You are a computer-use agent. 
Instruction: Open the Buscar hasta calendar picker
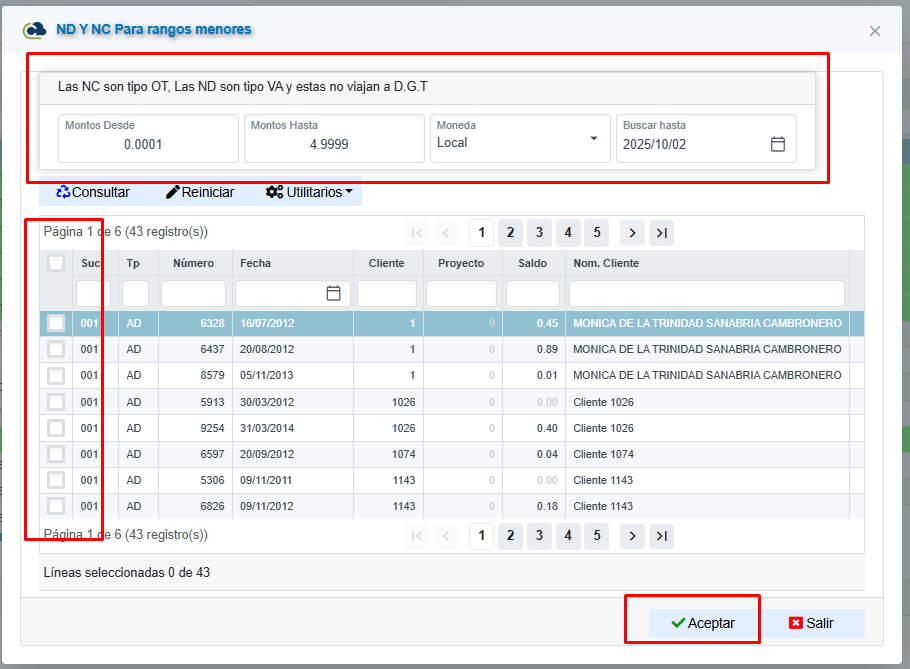click(x=777, y=144)
